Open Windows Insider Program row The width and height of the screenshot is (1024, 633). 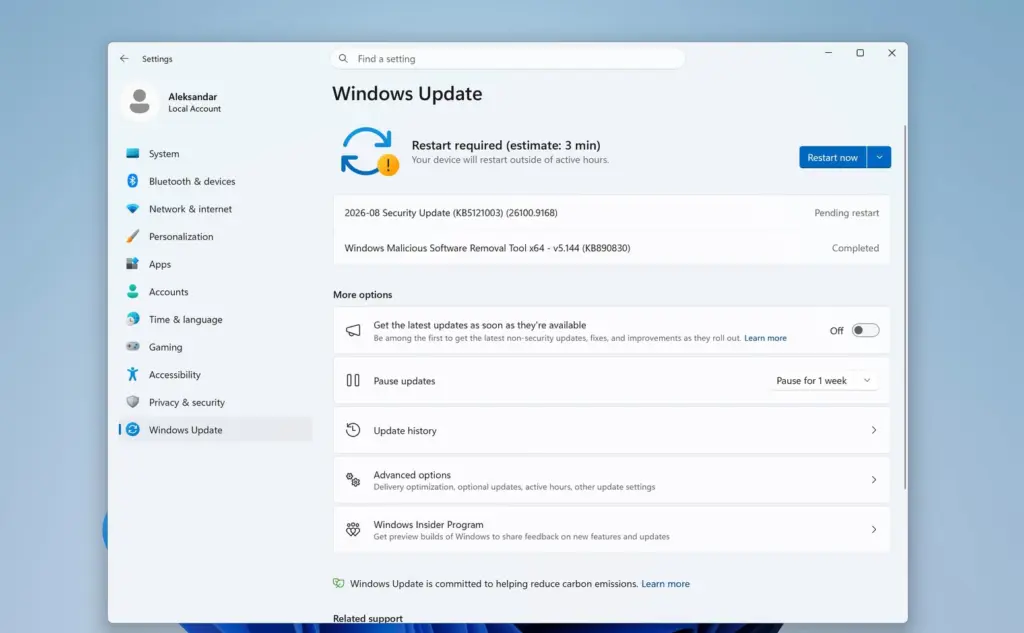pyautogui.click(x=611, y=529)
